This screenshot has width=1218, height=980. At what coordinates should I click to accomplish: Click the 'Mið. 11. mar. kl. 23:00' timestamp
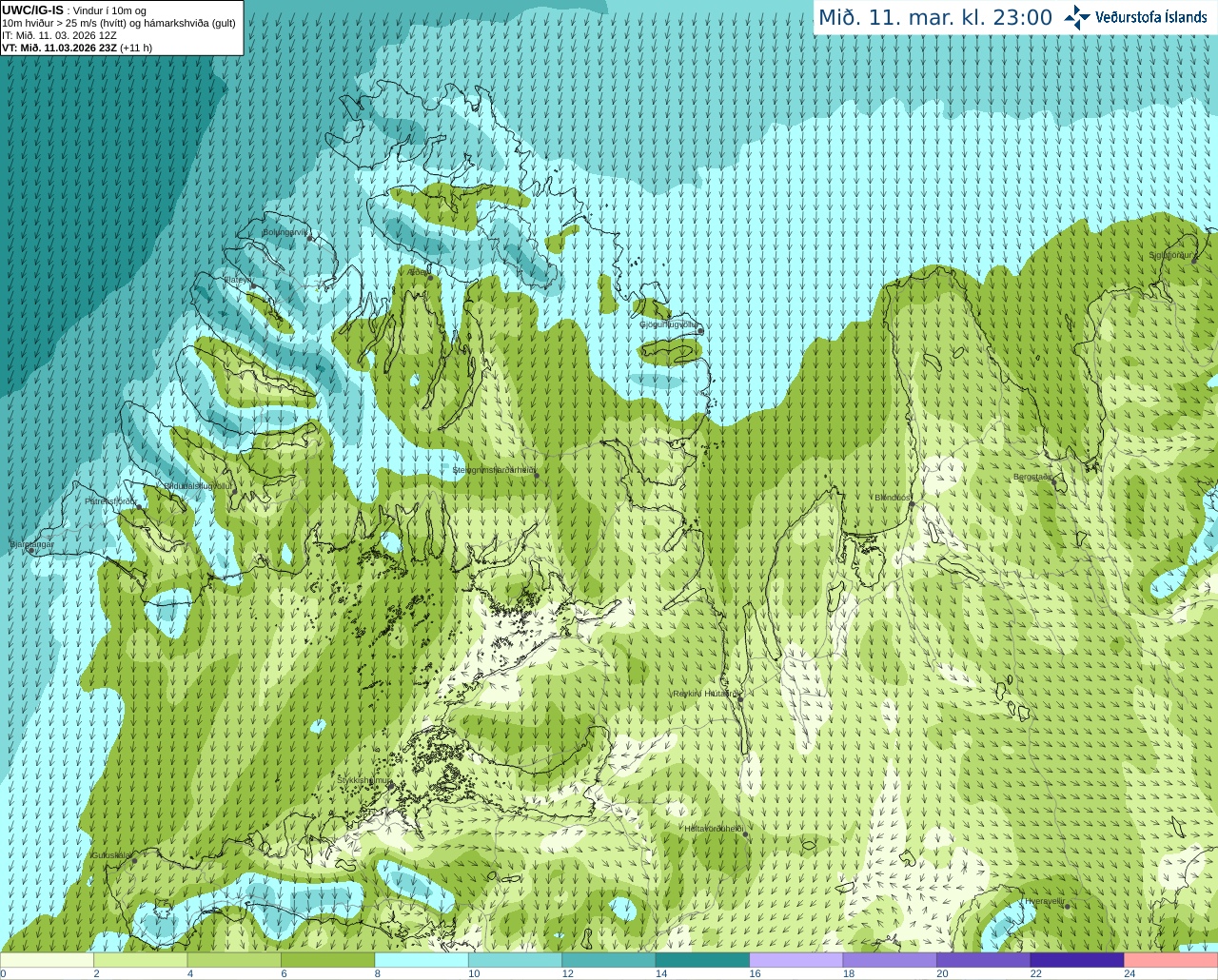point(935,18)
